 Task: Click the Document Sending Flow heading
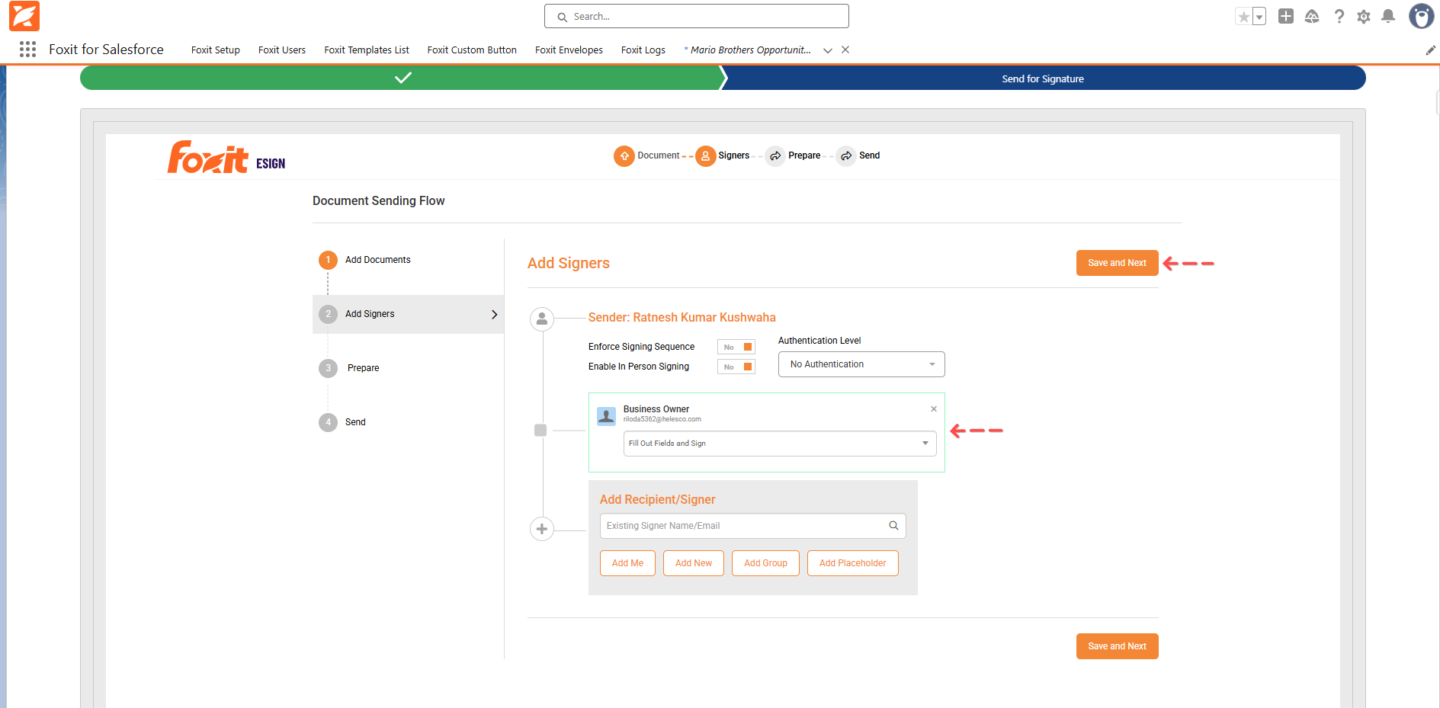(379, 201)
